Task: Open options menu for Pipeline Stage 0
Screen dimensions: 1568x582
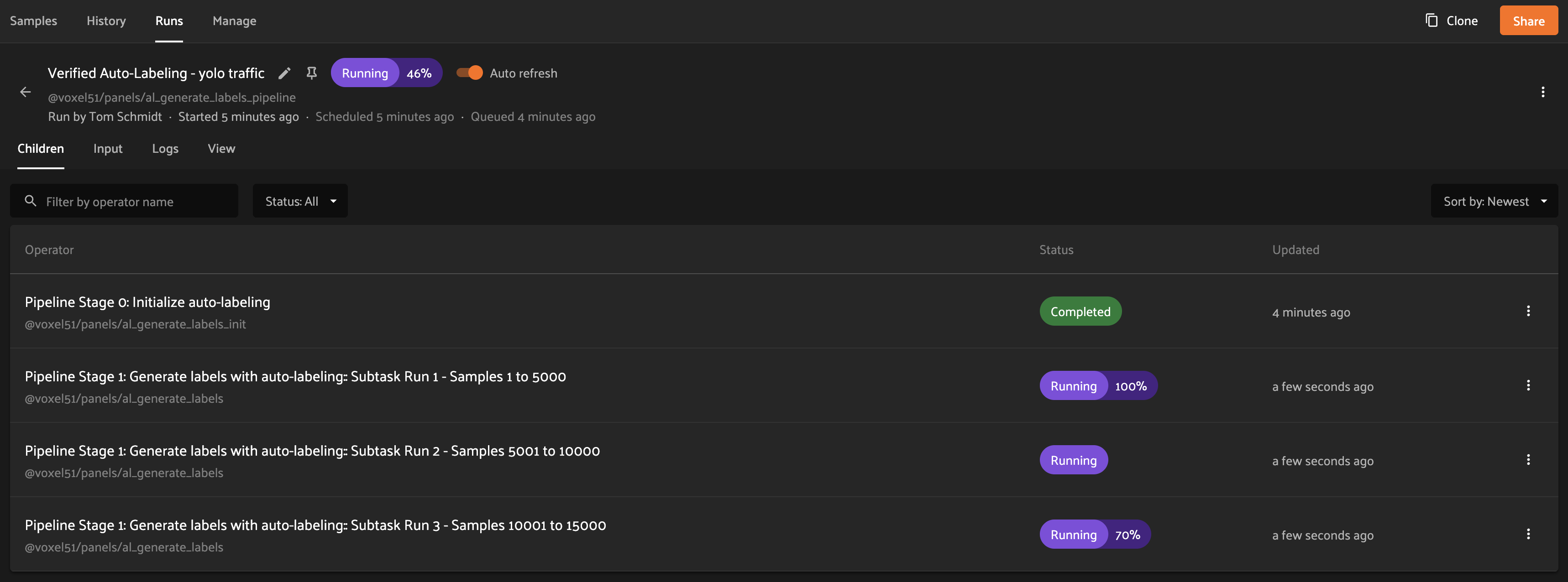Action: click(1528, 311)
